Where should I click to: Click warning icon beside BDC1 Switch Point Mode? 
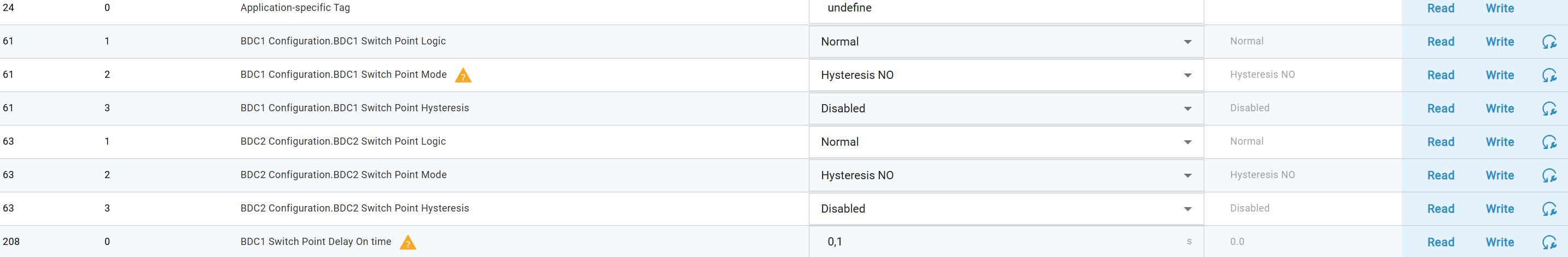click(463, 76)
